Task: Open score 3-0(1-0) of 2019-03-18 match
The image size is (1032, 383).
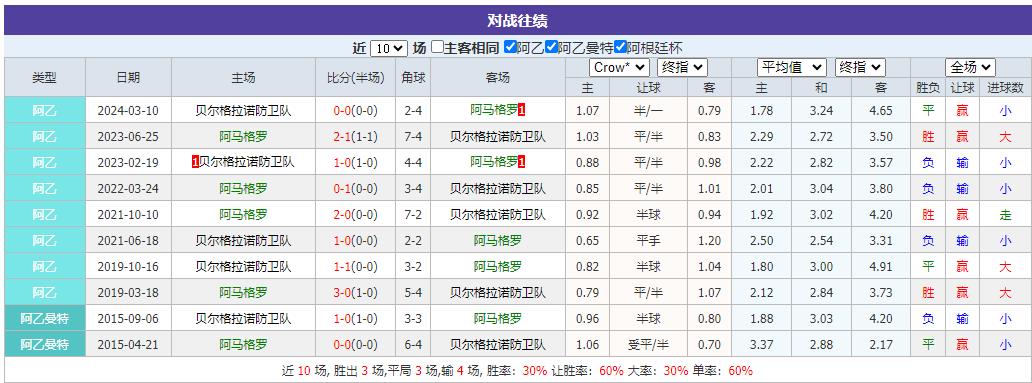Action: [x=355, y=293]
